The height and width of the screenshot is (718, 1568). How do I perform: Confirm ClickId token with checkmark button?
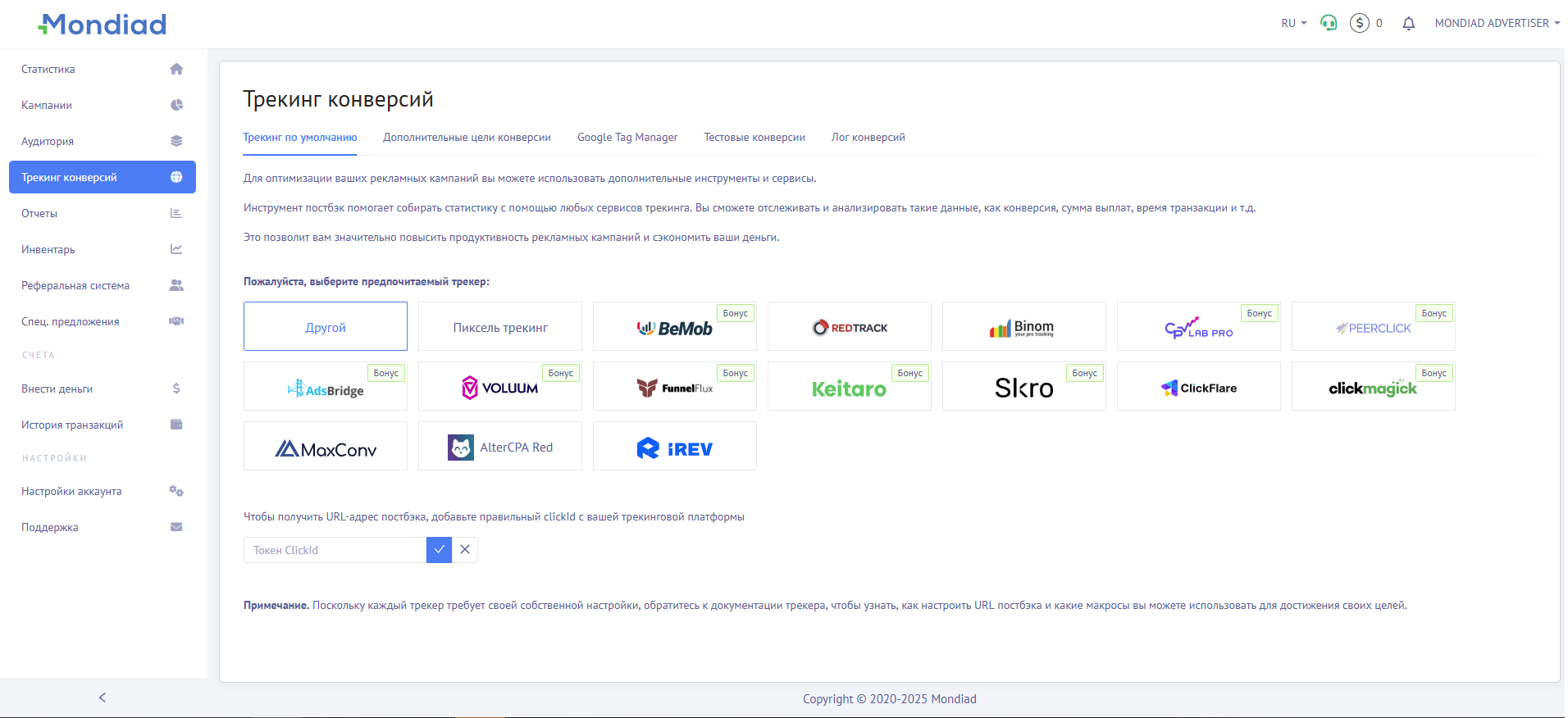point(439,550)
